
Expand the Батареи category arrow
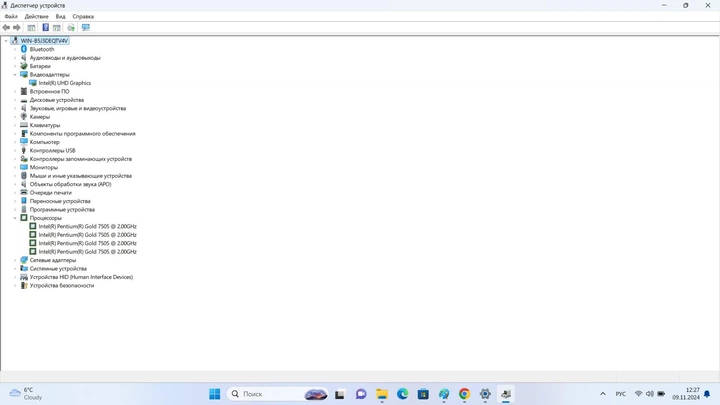pyautogui.click(x=15, y=66)
